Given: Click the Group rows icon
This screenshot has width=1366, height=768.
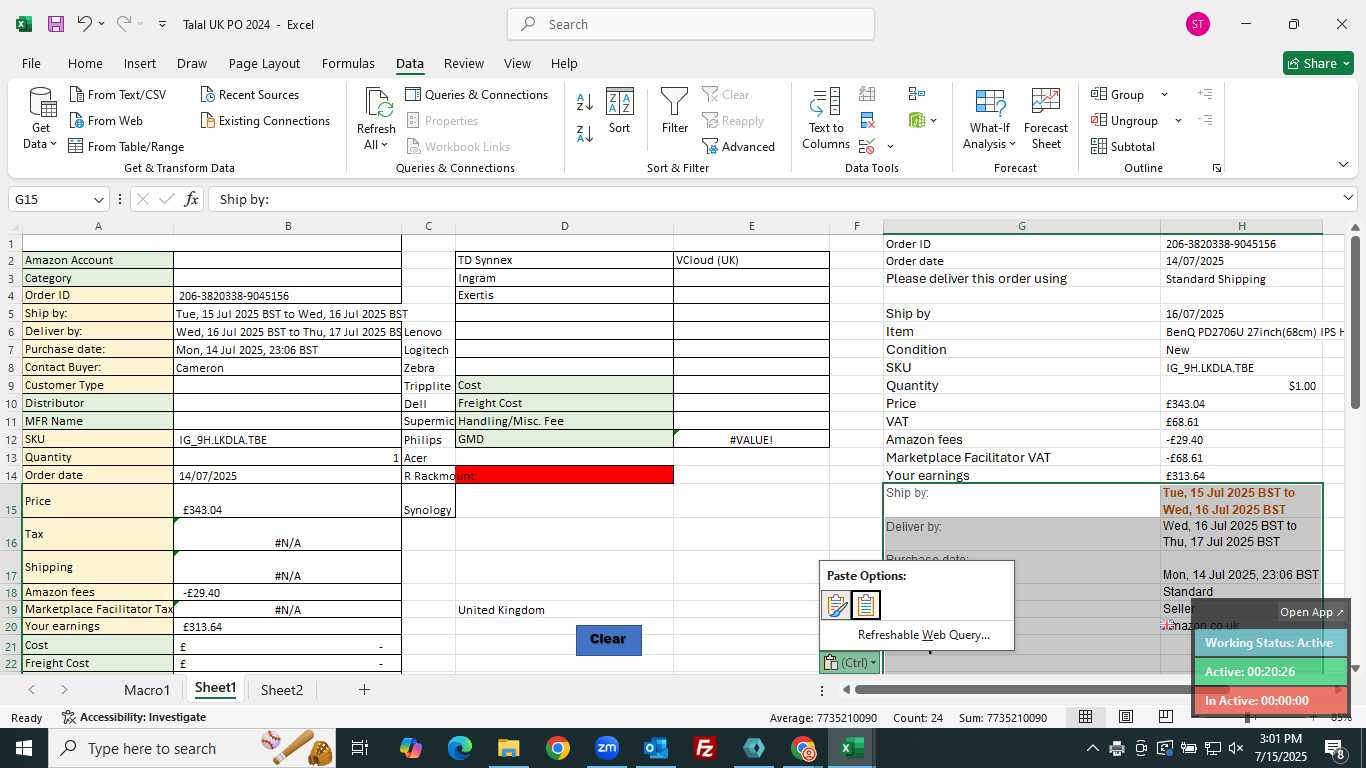Looking at the screenshot, I should (x=1099, y=95).
